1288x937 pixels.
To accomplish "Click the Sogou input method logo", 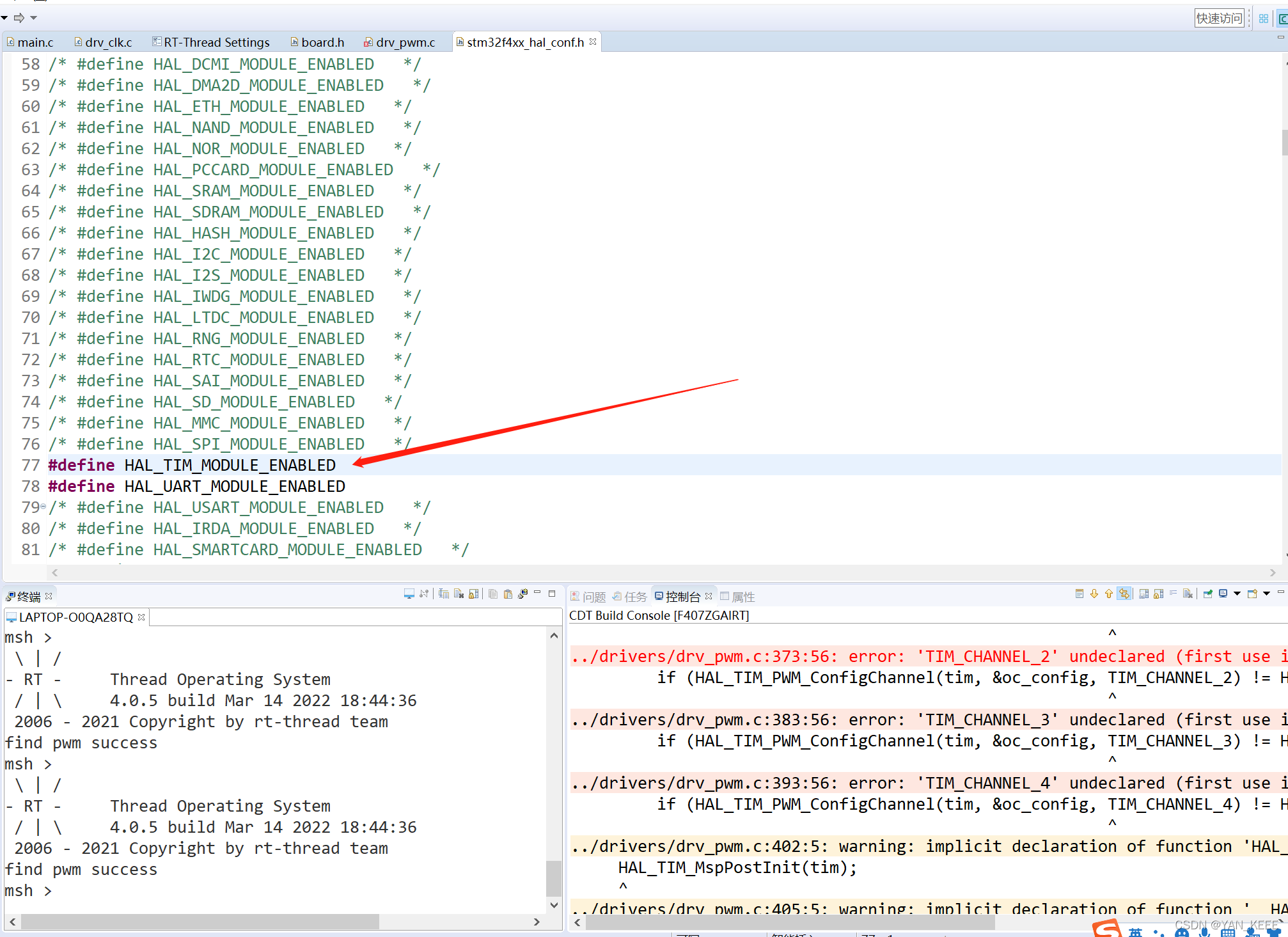I will point(1106,929).
